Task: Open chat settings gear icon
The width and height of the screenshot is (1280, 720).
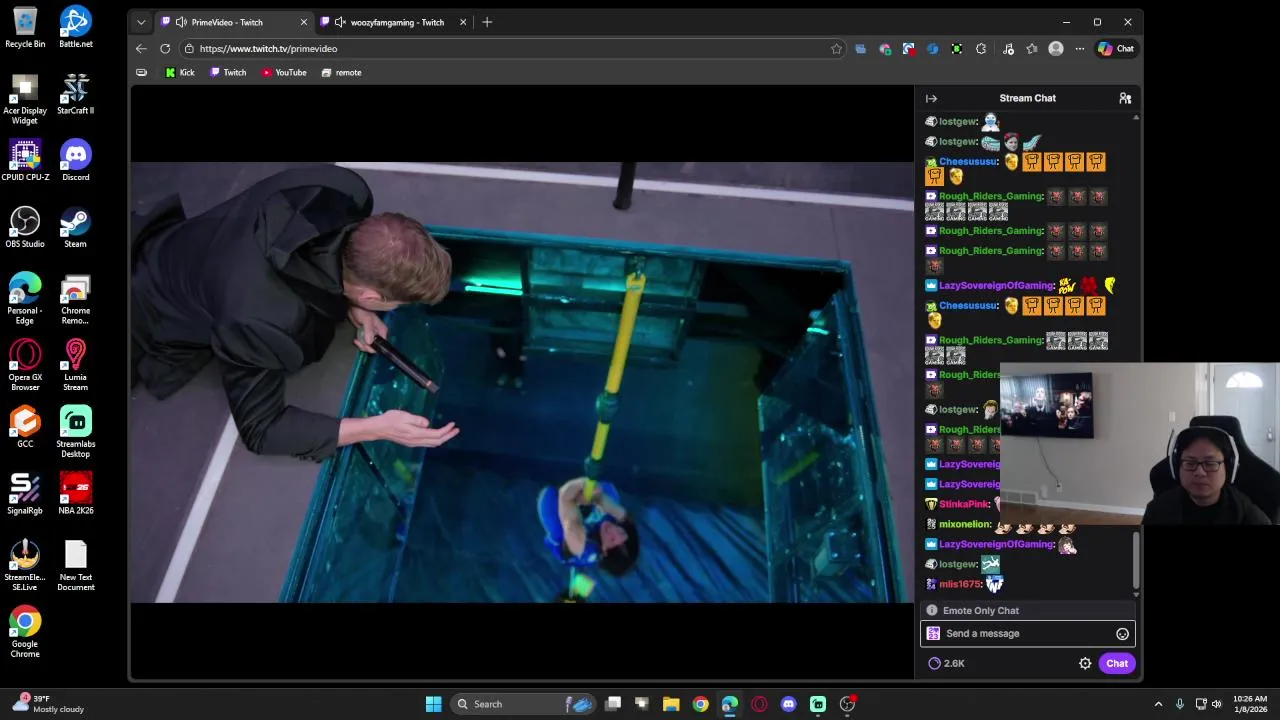Action: 1085,663
